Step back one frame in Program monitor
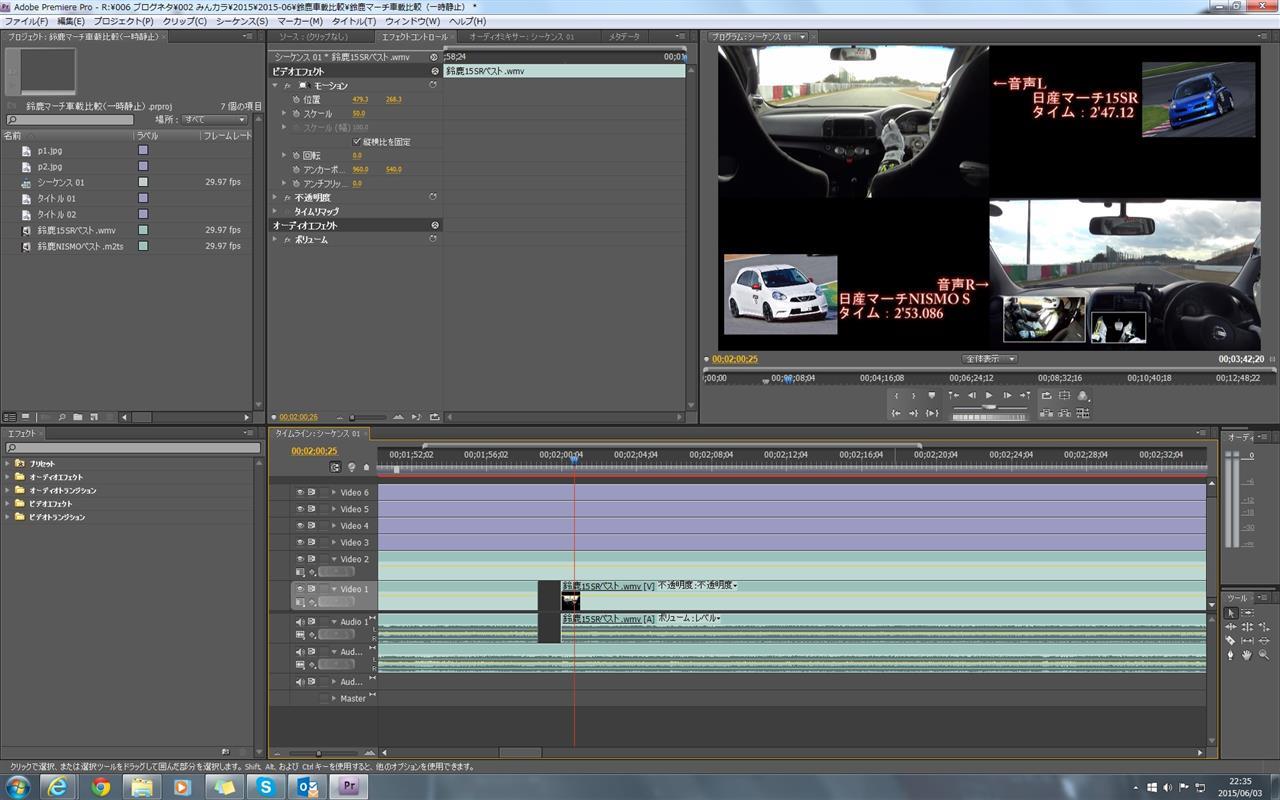1280x800 pixels. point(972,395)
